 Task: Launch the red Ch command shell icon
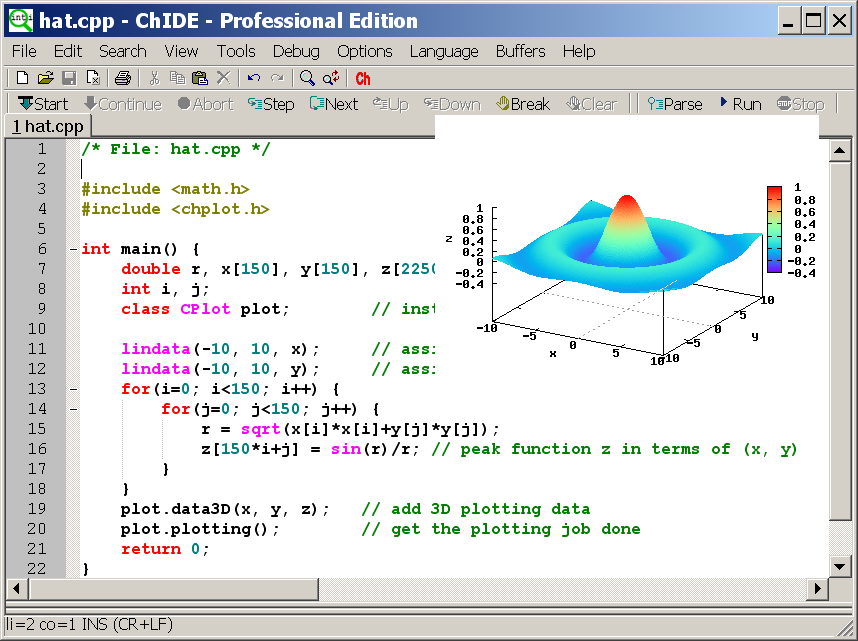[x=363, y=78]
